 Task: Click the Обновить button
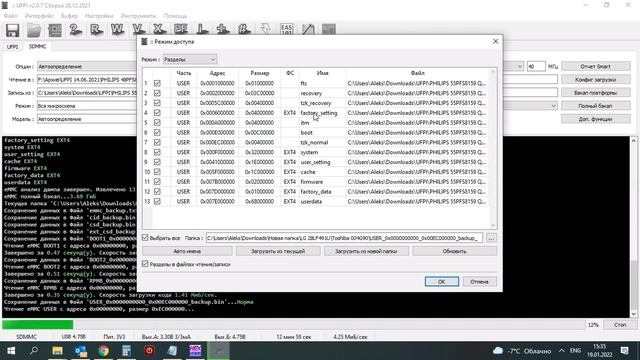454,251
